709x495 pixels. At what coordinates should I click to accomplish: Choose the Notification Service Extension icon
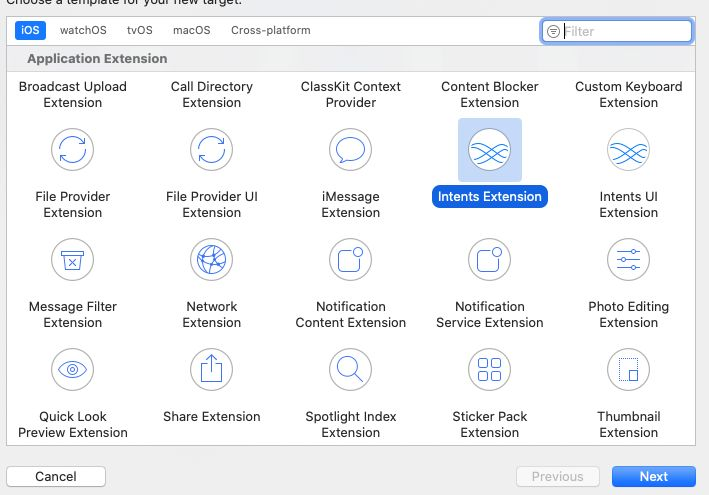point(490,259)
